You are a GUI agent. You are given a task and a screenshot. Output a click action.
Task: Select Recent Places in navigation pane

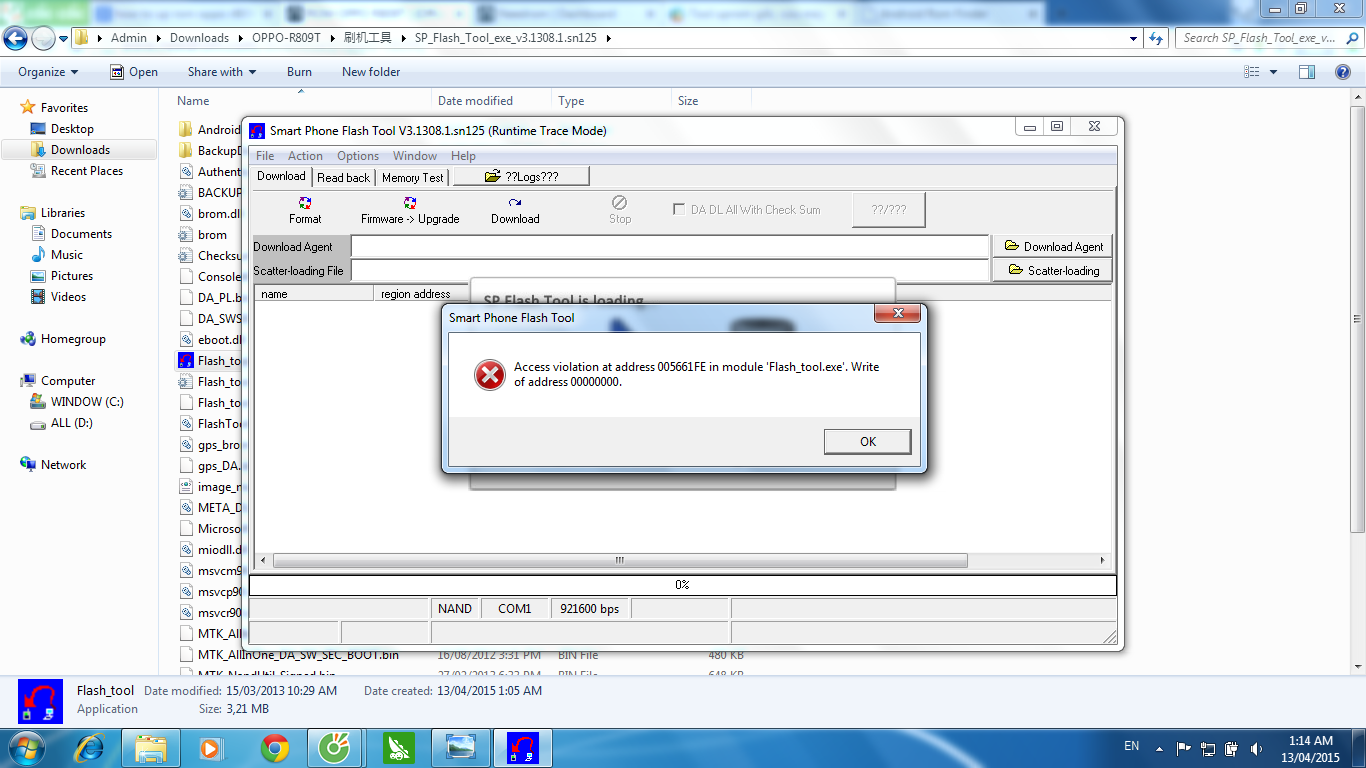coord(87,171)
